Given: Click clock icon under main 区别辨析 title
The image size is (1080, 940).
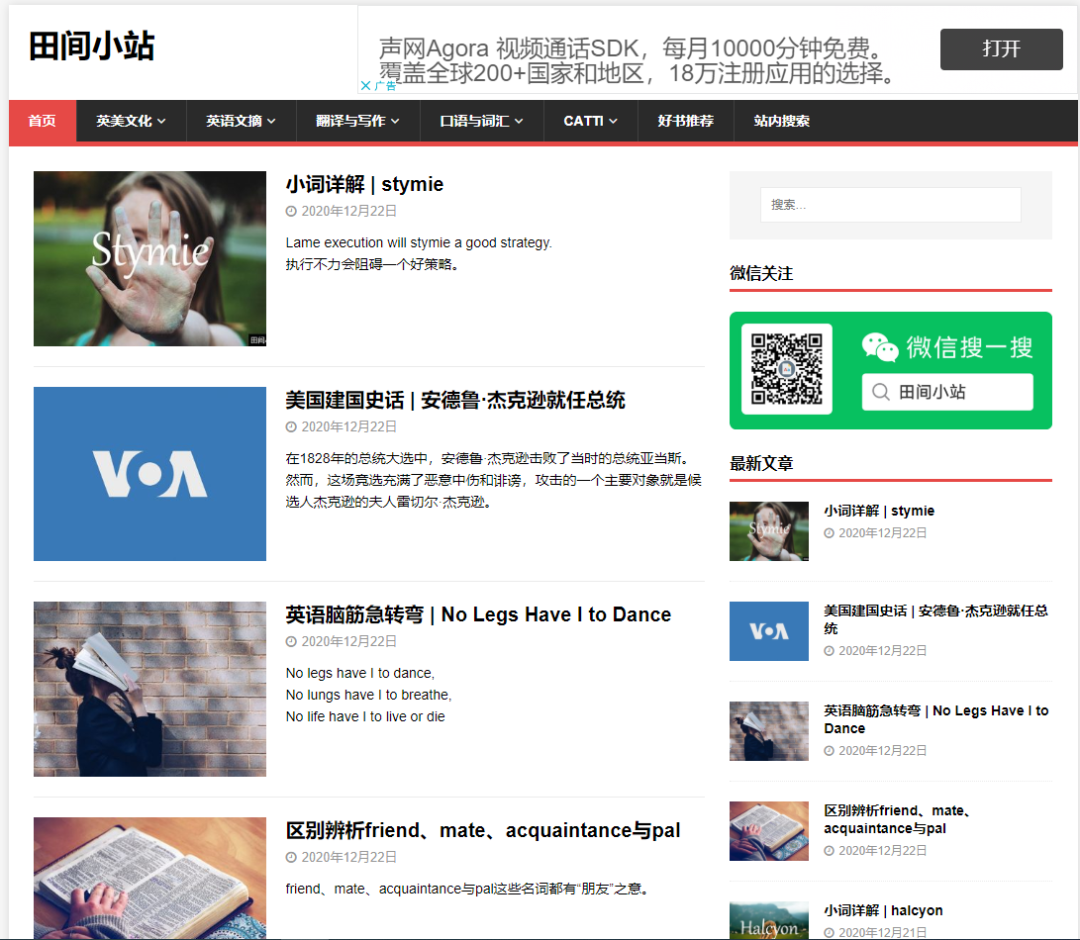Looking at the screenshot, I should click(x=291, y=857).
